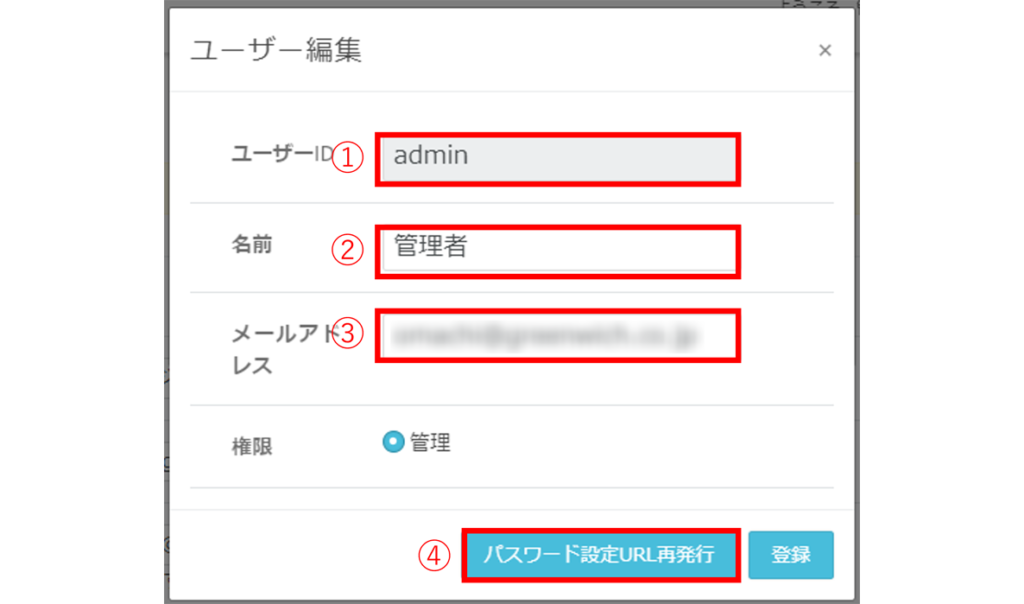
Task: Click empty footer space left of marker ④
Action: click(300, 555)
